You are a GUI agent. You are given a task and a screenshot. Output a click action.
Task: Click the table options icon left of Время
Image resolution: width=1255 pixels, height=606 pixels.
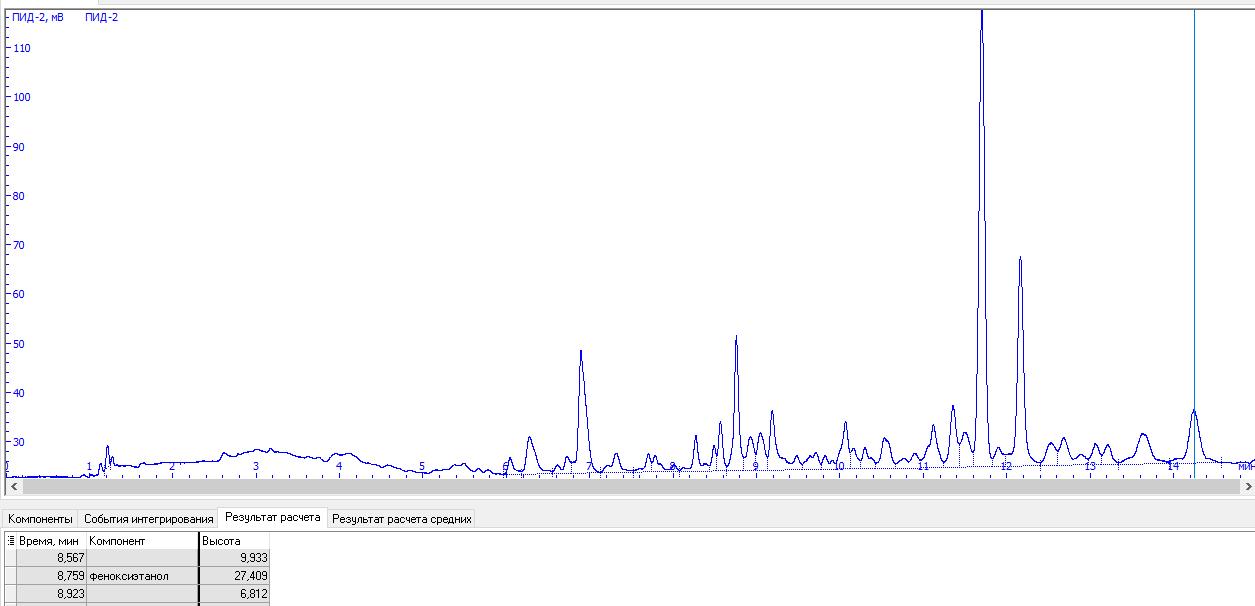click(11, 541)
